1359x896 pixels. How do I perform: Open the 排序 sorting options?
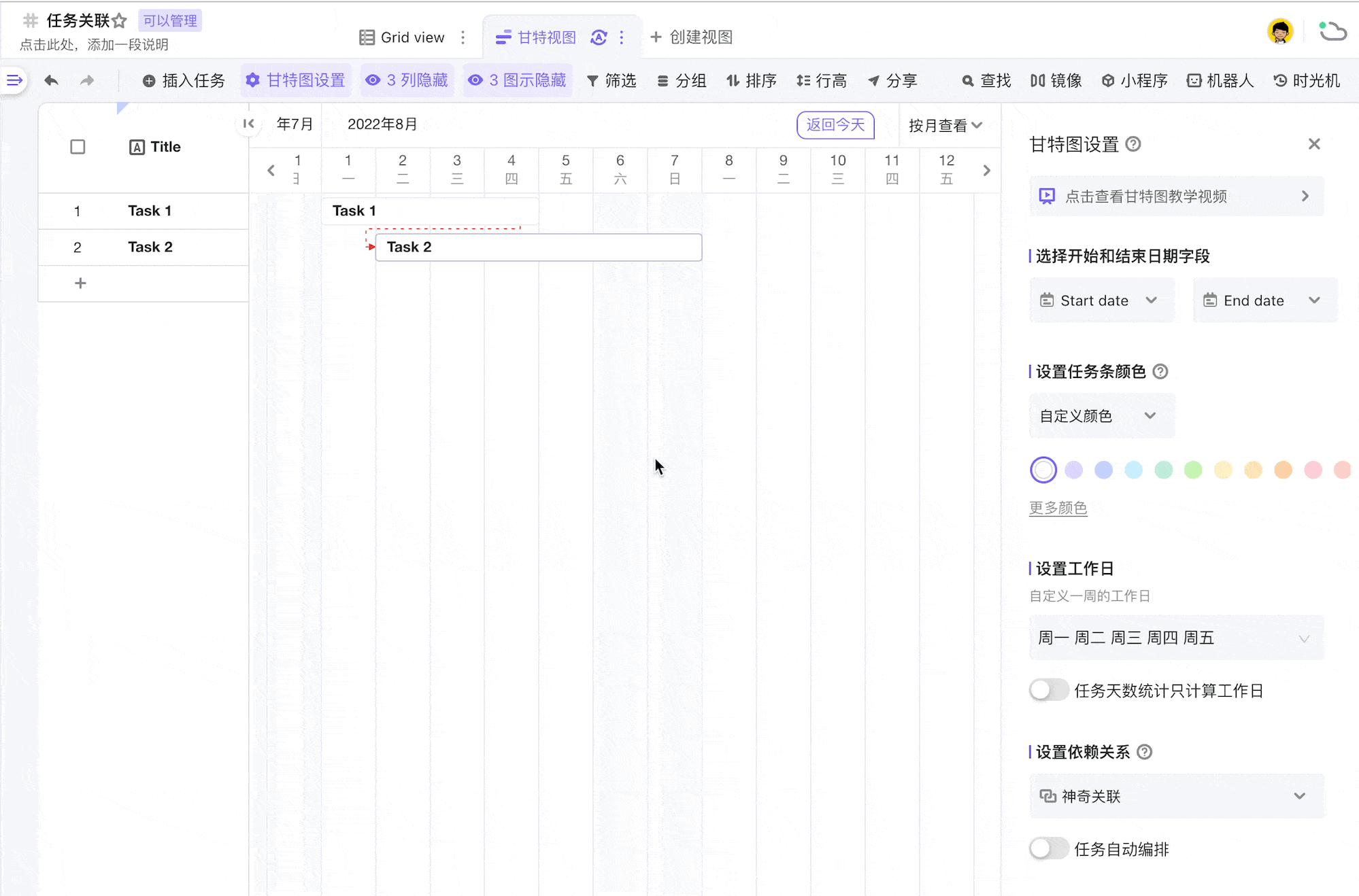coord(751,80)
